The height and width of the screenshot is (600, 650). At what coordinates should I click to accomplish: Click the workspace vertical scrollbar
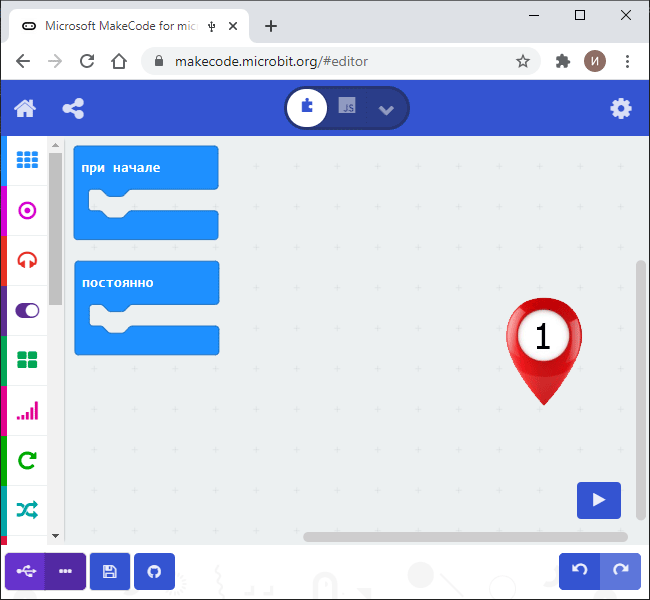[641, 390]
